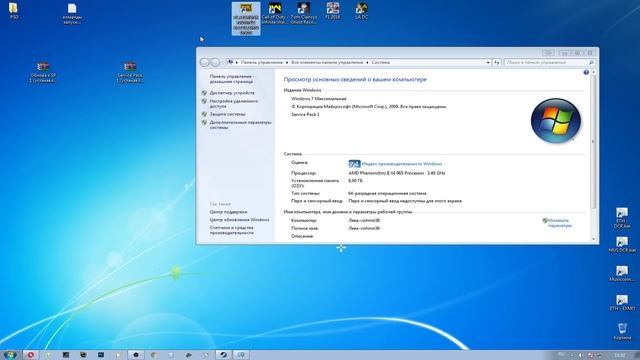Click the scrollbar down arrow in System window

tap(593, 239)
